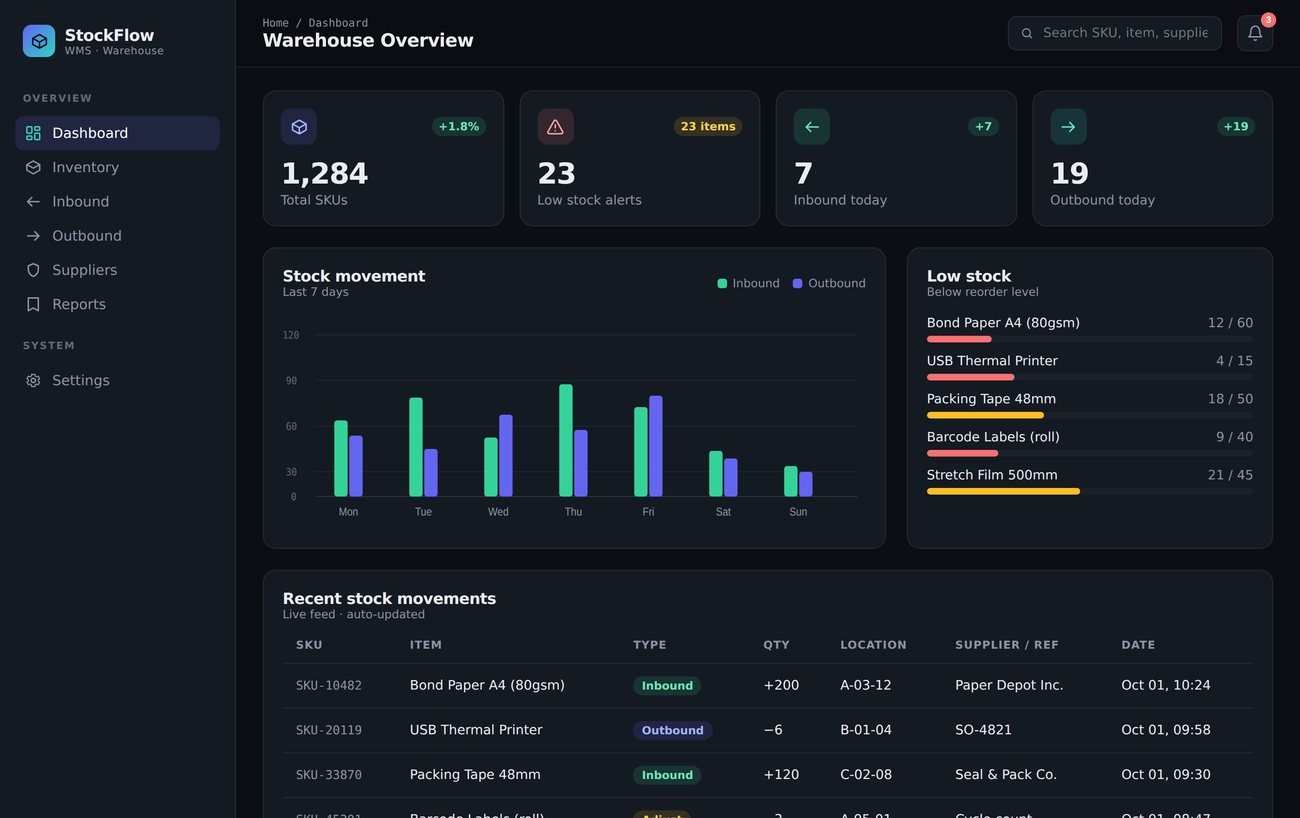
Task: Click Friday's outbound bar in chart
Action: (656, 446)
